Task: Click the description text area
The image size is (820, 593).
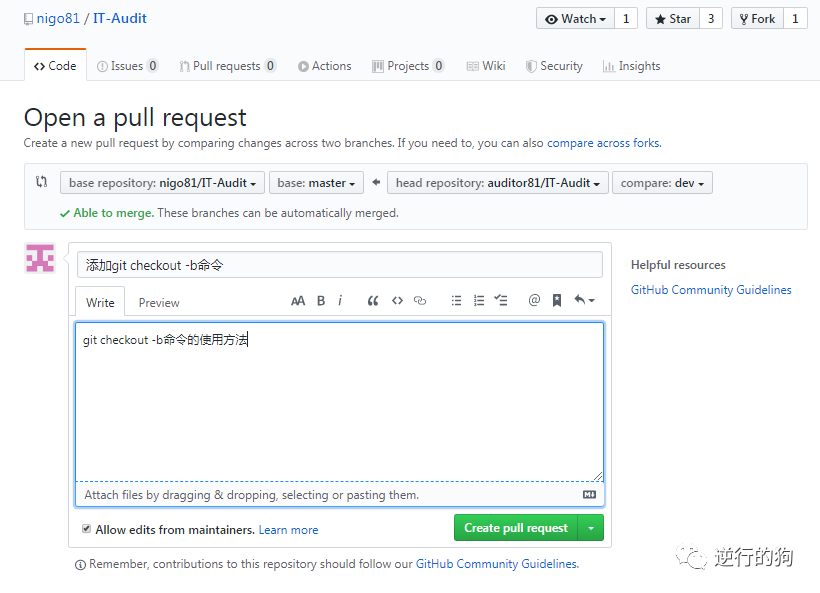Action: (x=340, y=402)
